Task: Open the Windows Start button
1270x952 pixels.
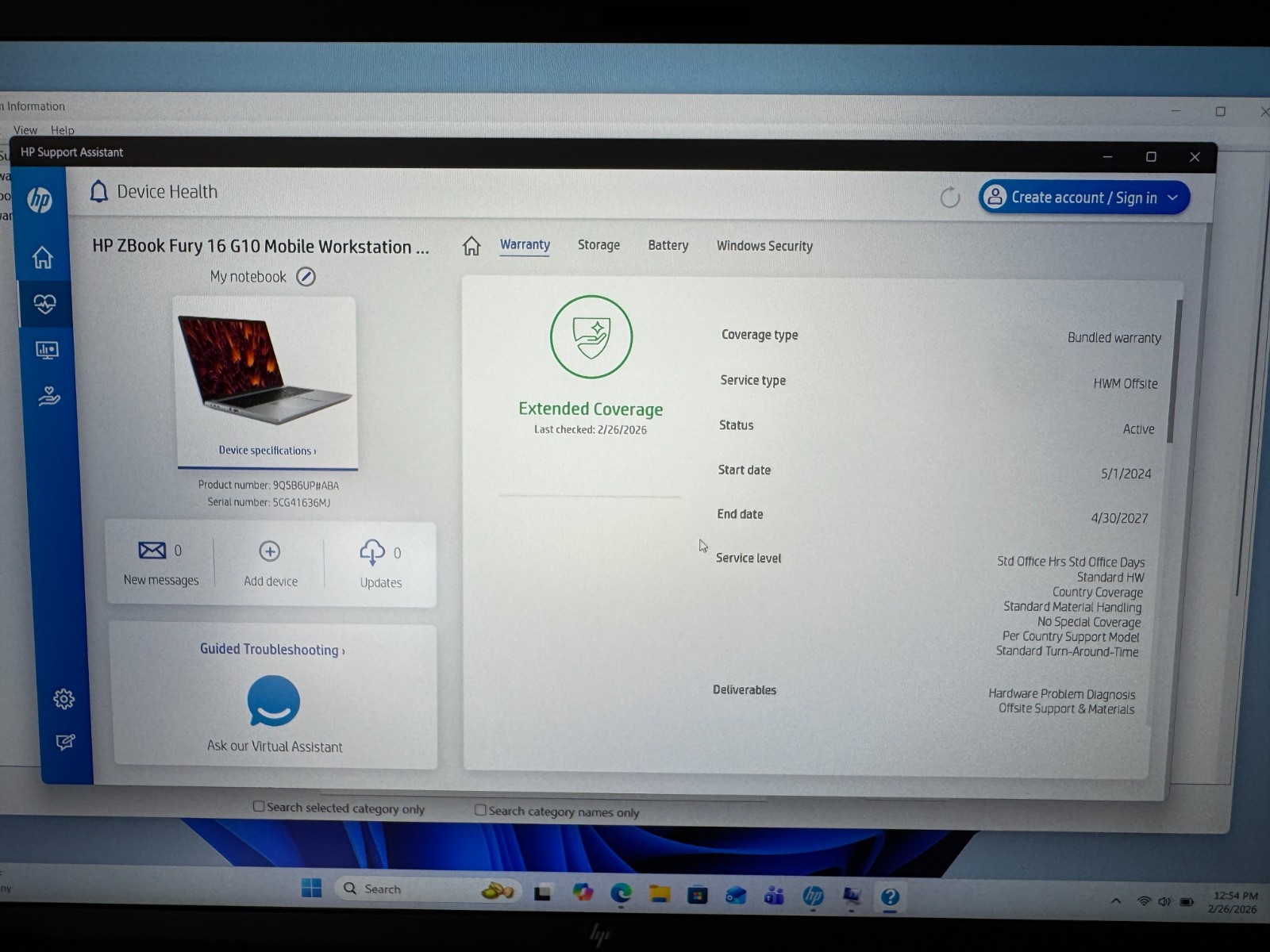Action: tap(312, 889)
